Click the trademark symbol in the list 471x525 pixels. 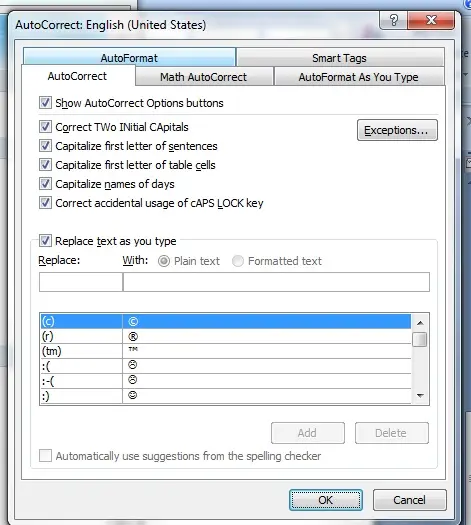click(133, 349)
